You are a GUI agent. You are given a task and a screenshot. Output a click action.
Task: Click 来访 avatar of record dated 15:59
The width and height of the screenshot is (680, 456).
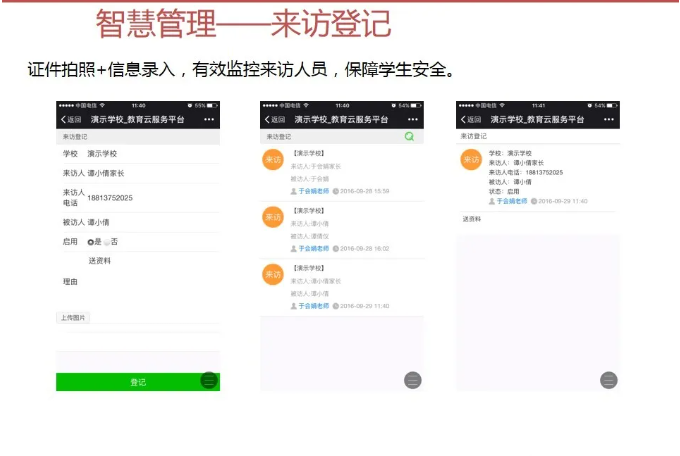(272, 160)
